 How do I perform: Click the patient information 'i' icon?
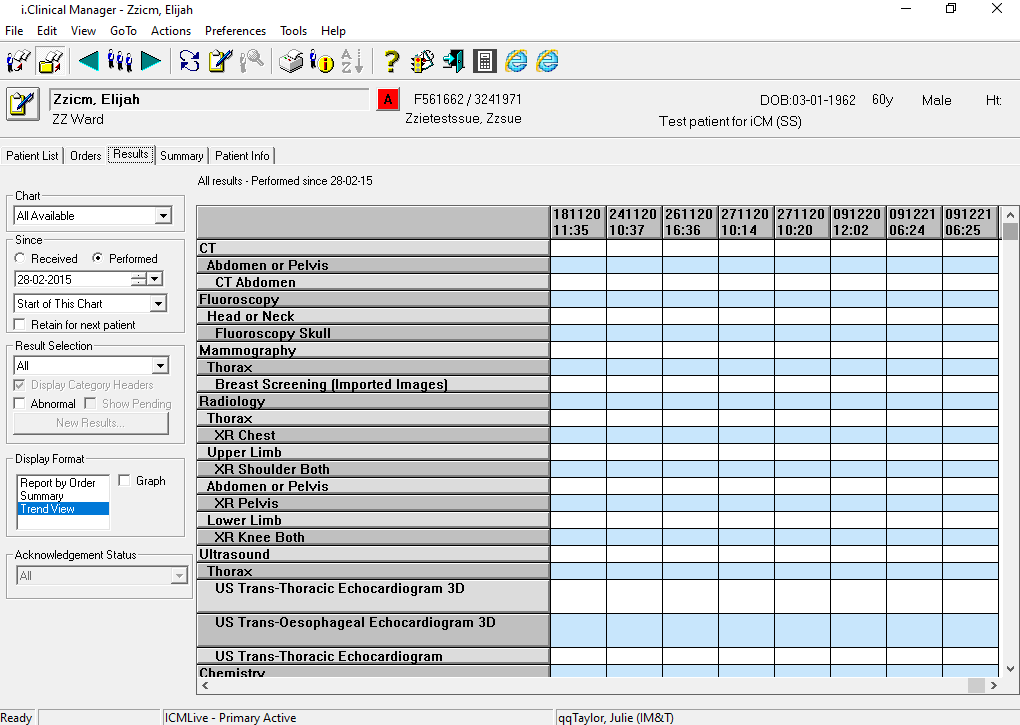(322, 61)
